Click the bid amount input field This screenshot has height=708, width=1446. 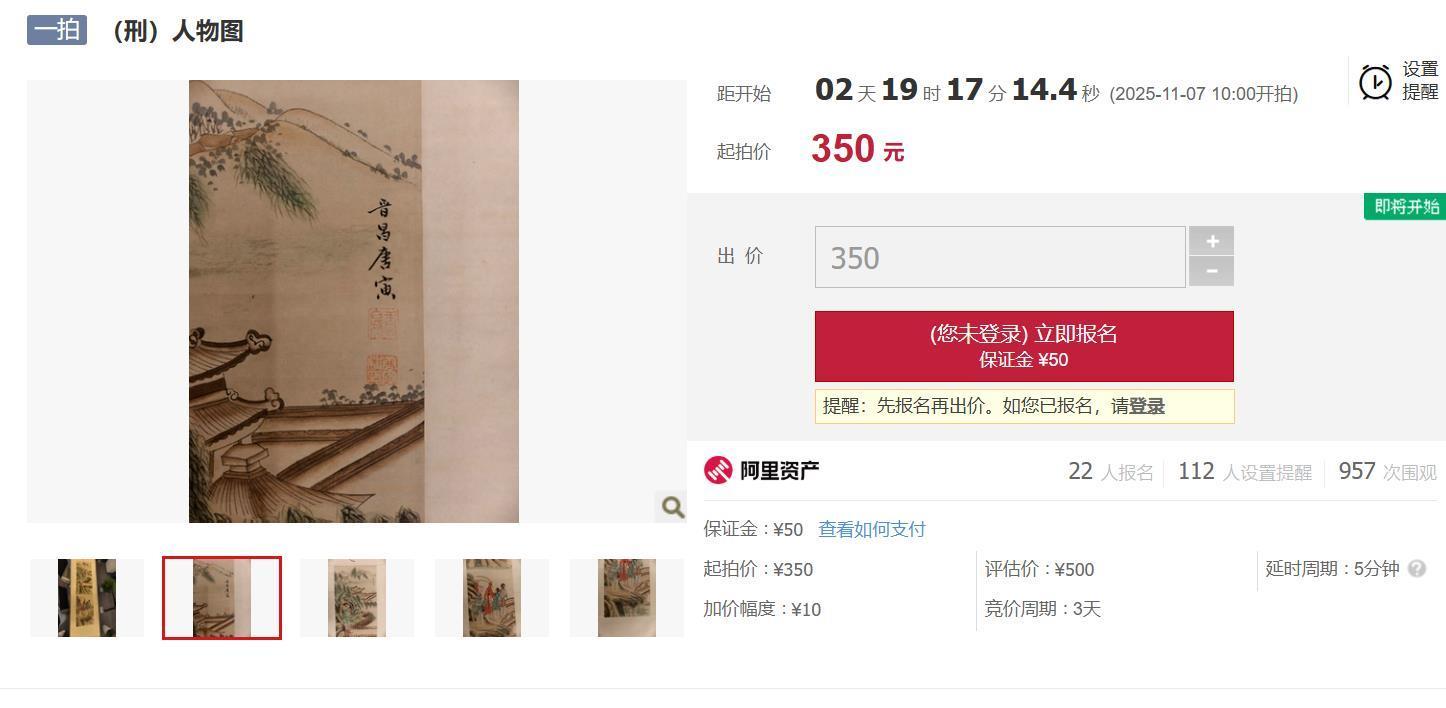pyautogui.click(x=1000, y=257)
